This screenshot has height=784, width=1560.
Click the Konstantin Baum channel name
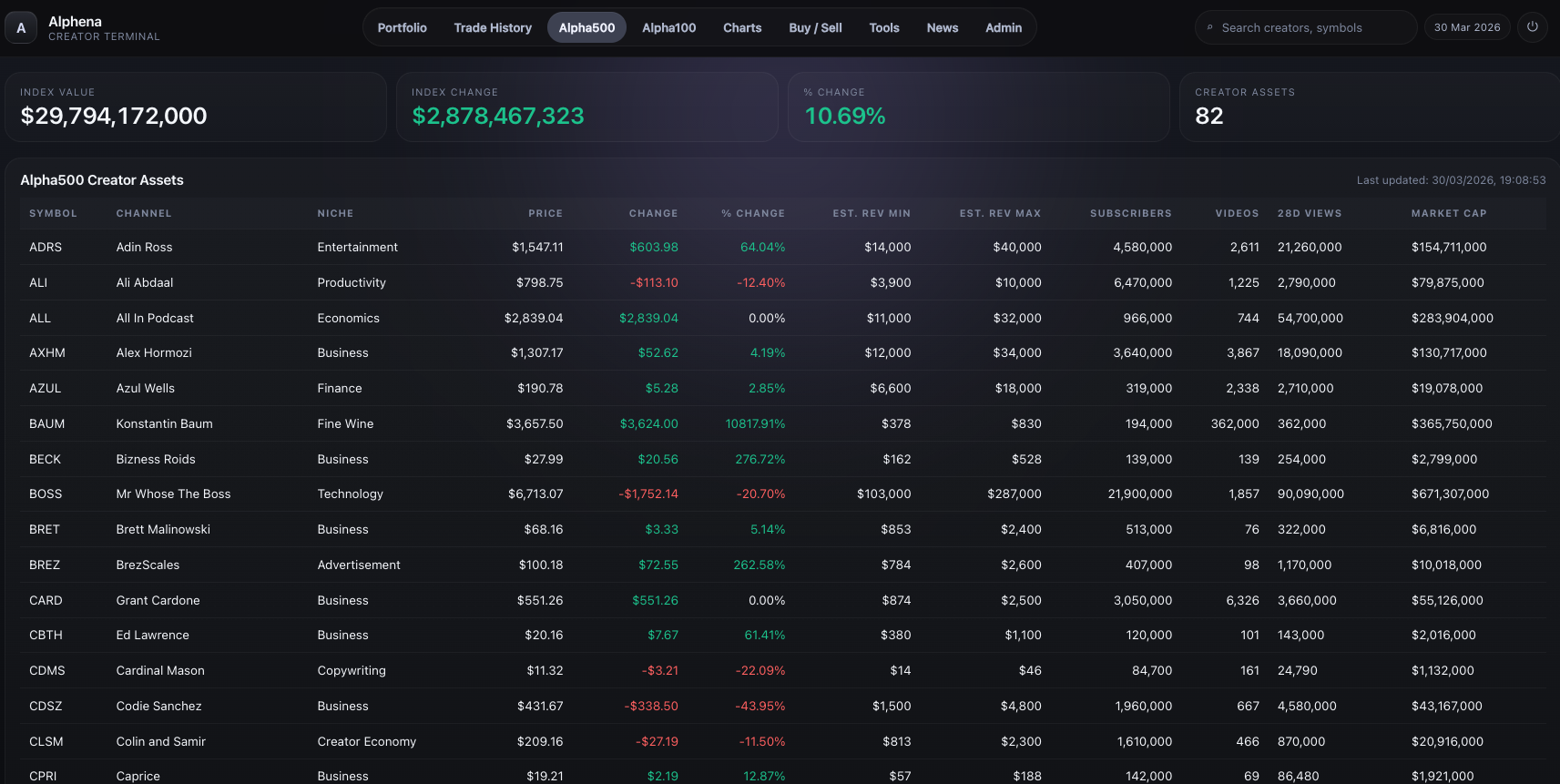(165, 423)
